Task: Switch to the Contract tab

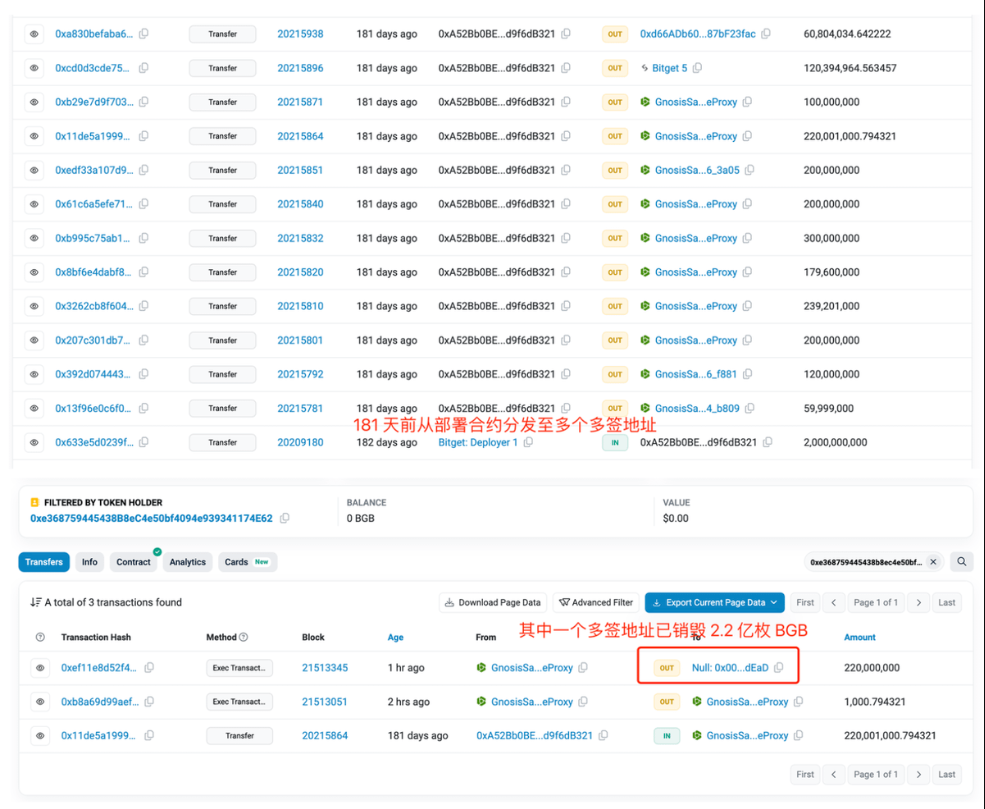Action: (x=133, y=562)
